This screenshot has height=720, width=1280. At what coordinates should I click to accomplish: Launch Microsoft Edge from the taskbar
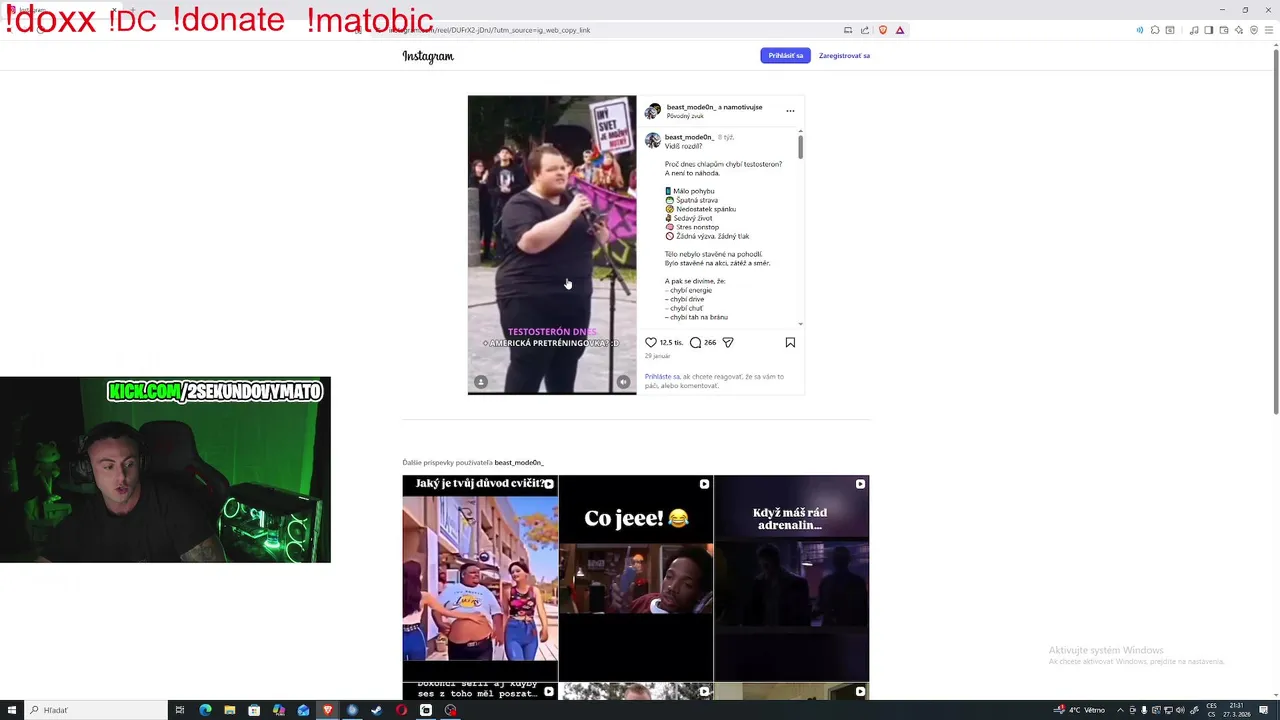[x=205, y=710]
